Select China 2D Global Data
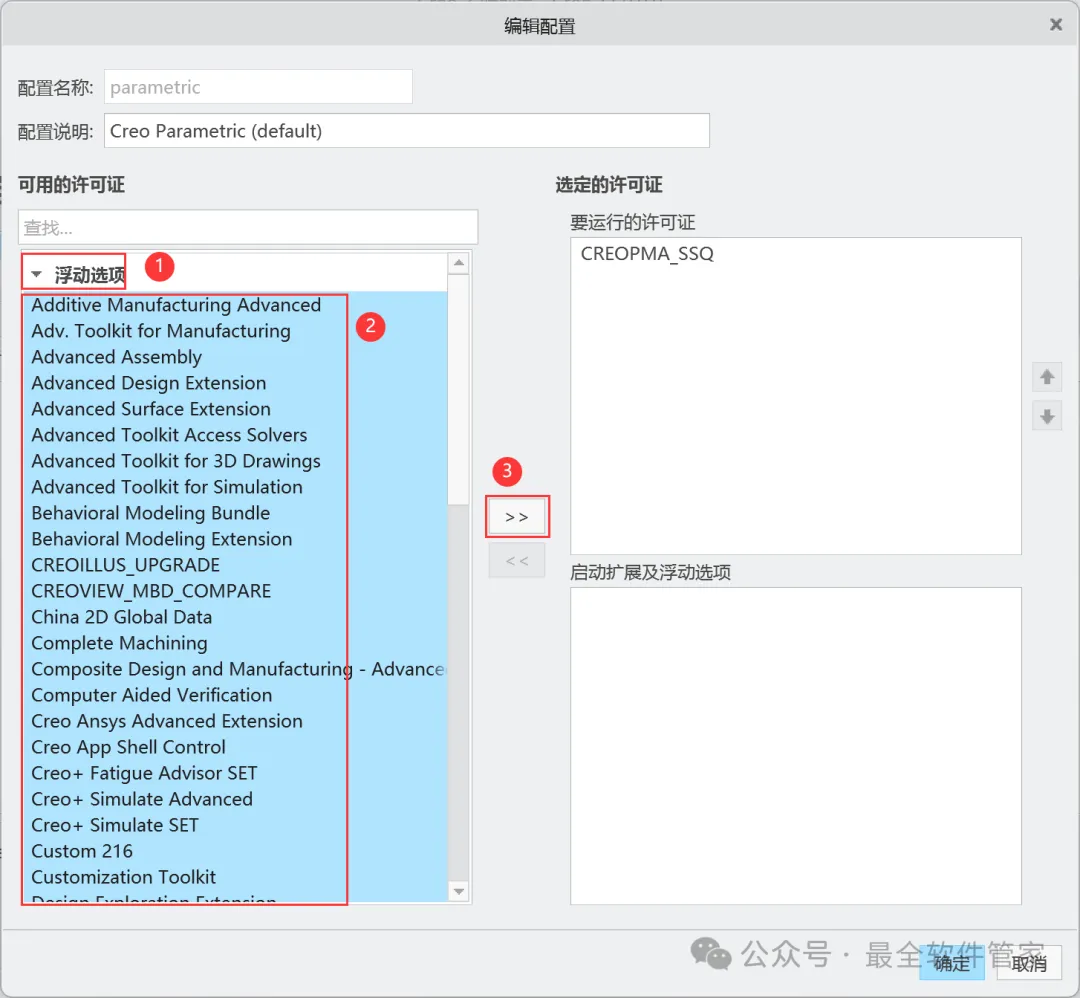This screenshot has height=998, width=1080. pos(235,617)
